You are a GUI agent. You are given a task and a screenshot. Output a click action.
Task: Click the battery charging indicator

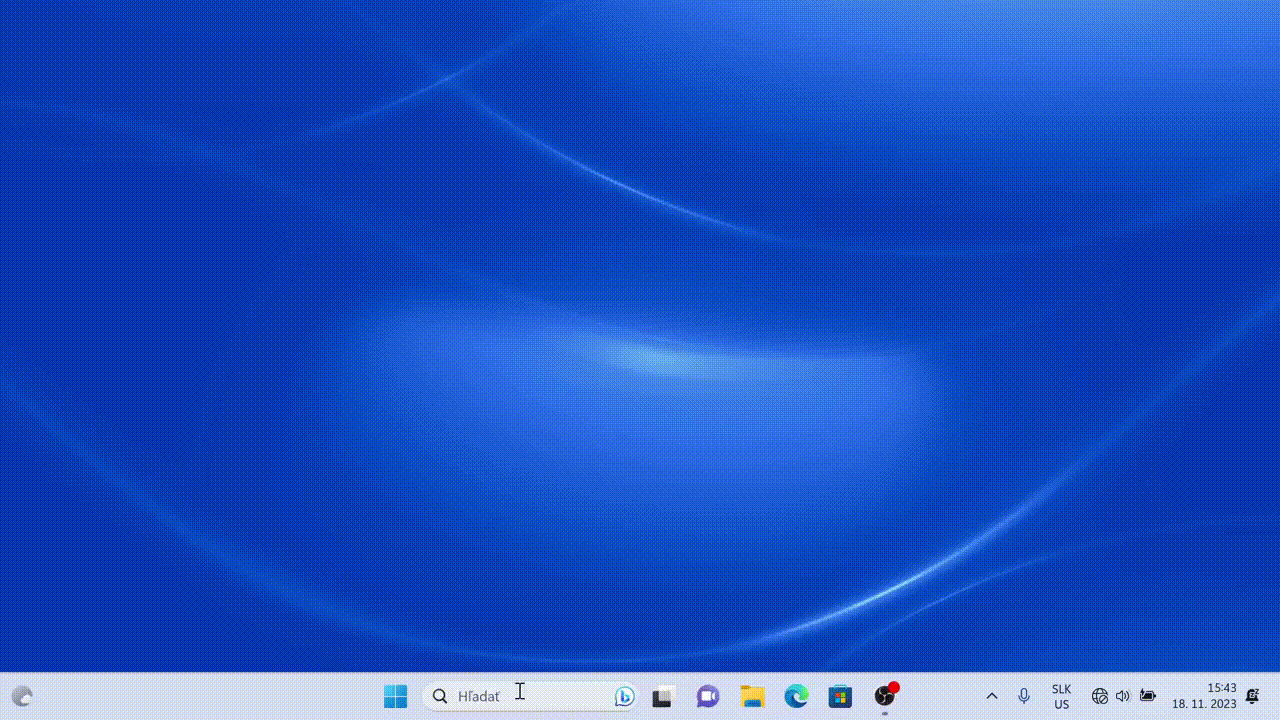pos(1148,696)
